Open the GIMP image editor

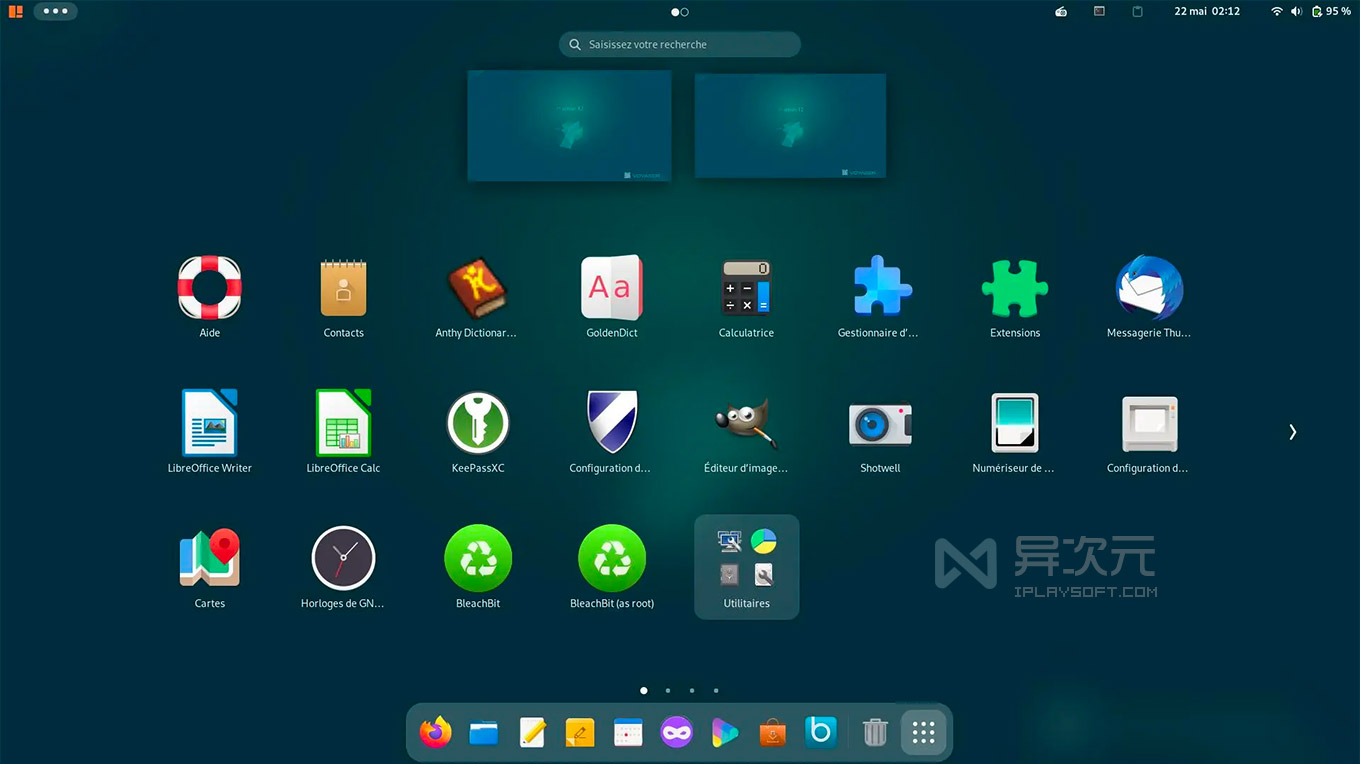tap(746, 422)
